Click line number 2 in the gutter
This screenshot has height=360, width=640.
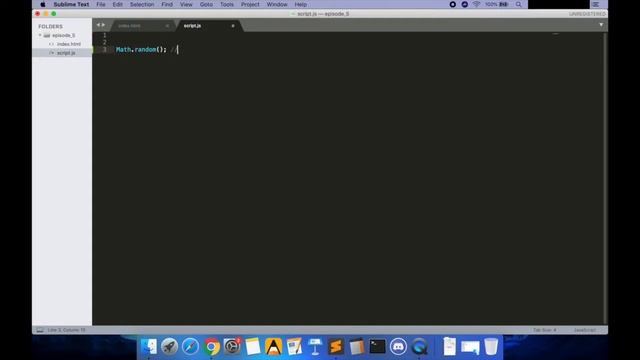pyautogui.click(x=105, y=42)
